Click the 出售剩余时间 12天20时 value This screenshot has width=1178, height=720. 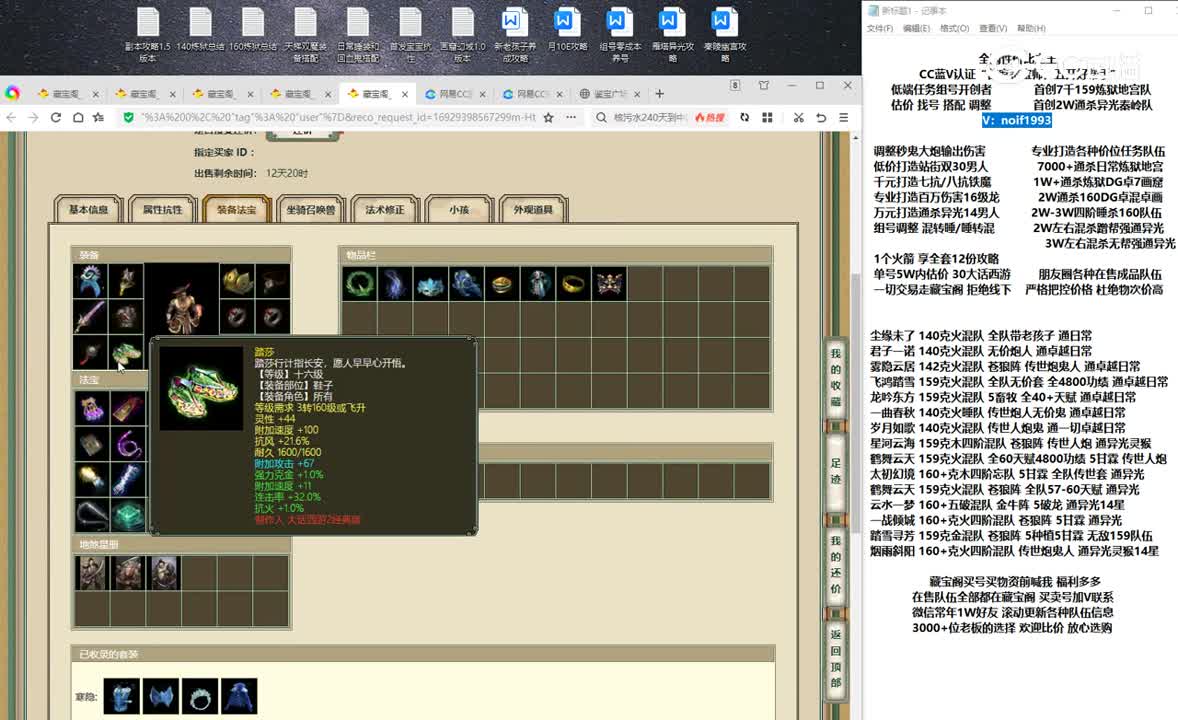pyautogui.click(x=287, y=173)
